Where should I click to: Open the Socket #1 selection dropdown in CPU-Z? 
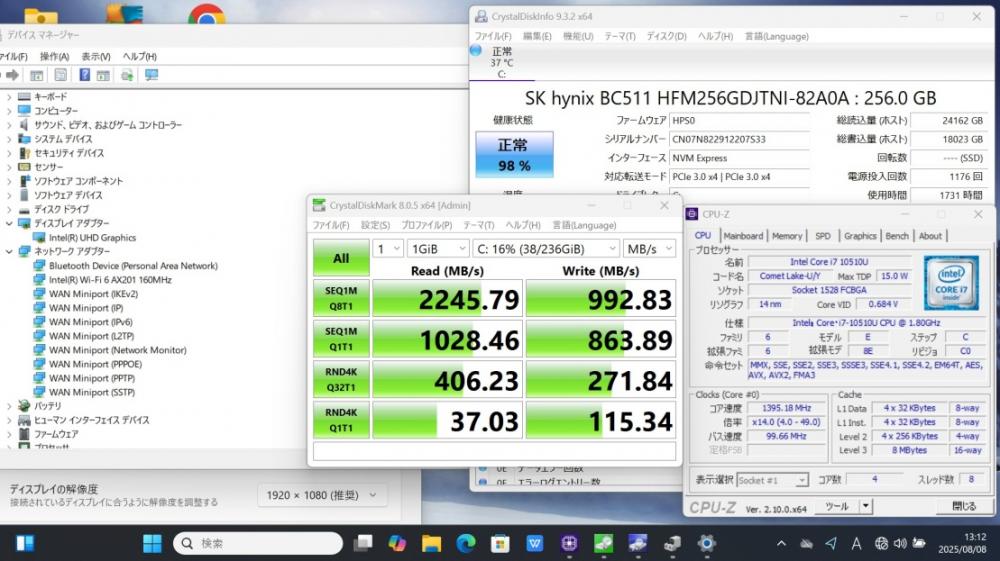pyautogui.click(x=772, y=480)
